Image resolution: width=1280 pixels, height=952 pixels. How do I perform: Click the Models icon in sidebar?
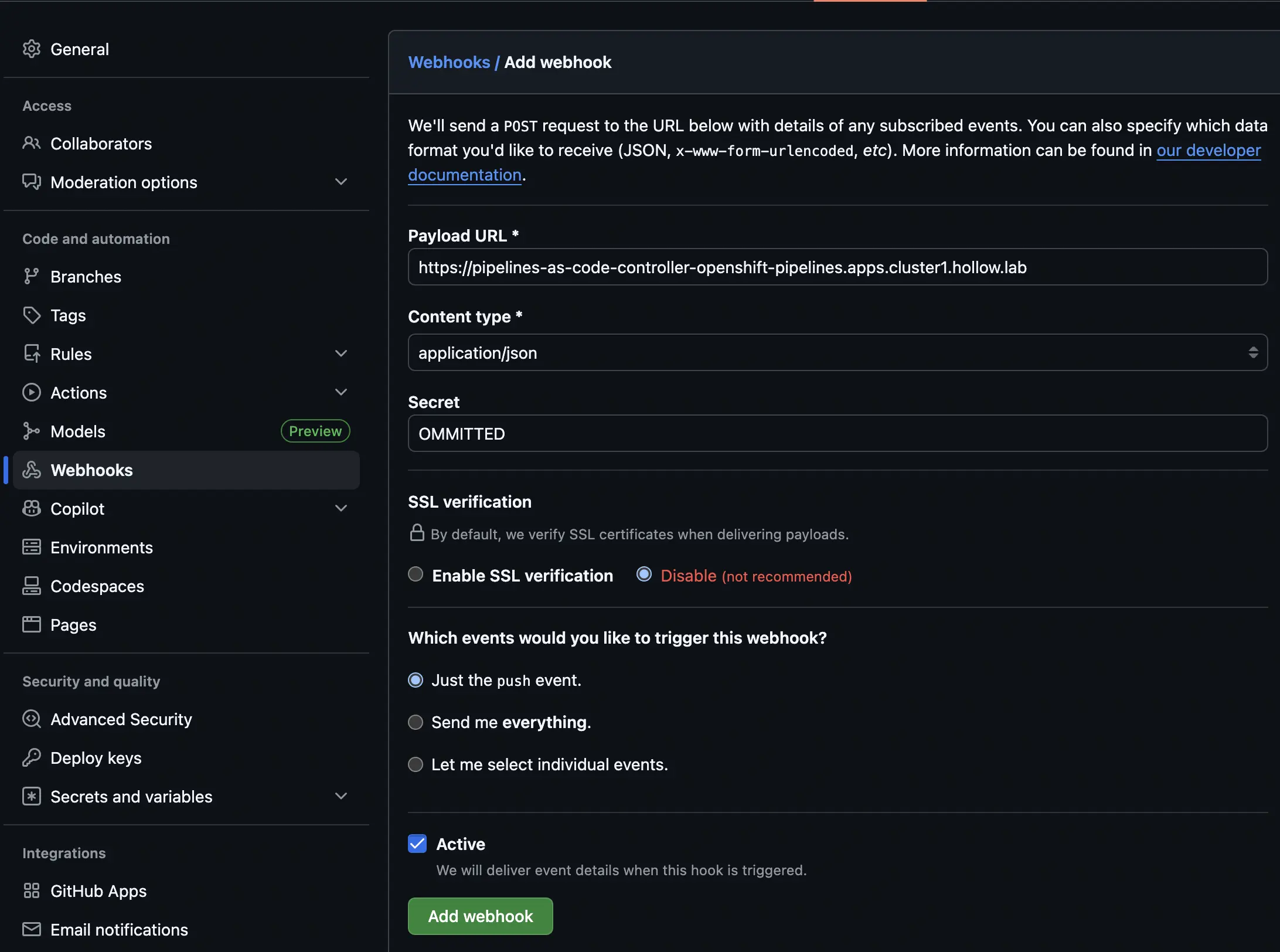(32, 431)
